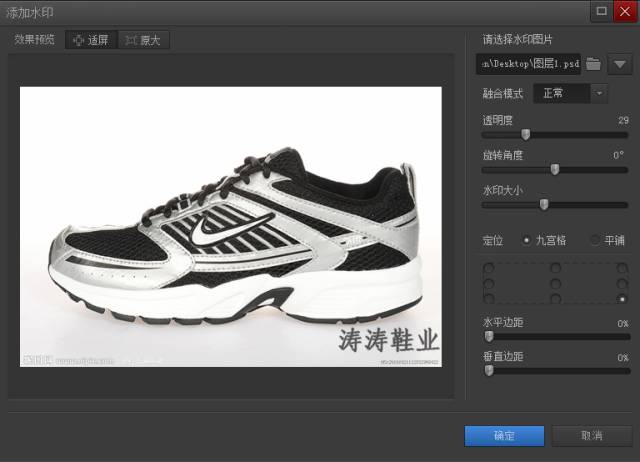Choose the top-center grid position dot
This screenshot has width=640, height=462.
(555, 269)
